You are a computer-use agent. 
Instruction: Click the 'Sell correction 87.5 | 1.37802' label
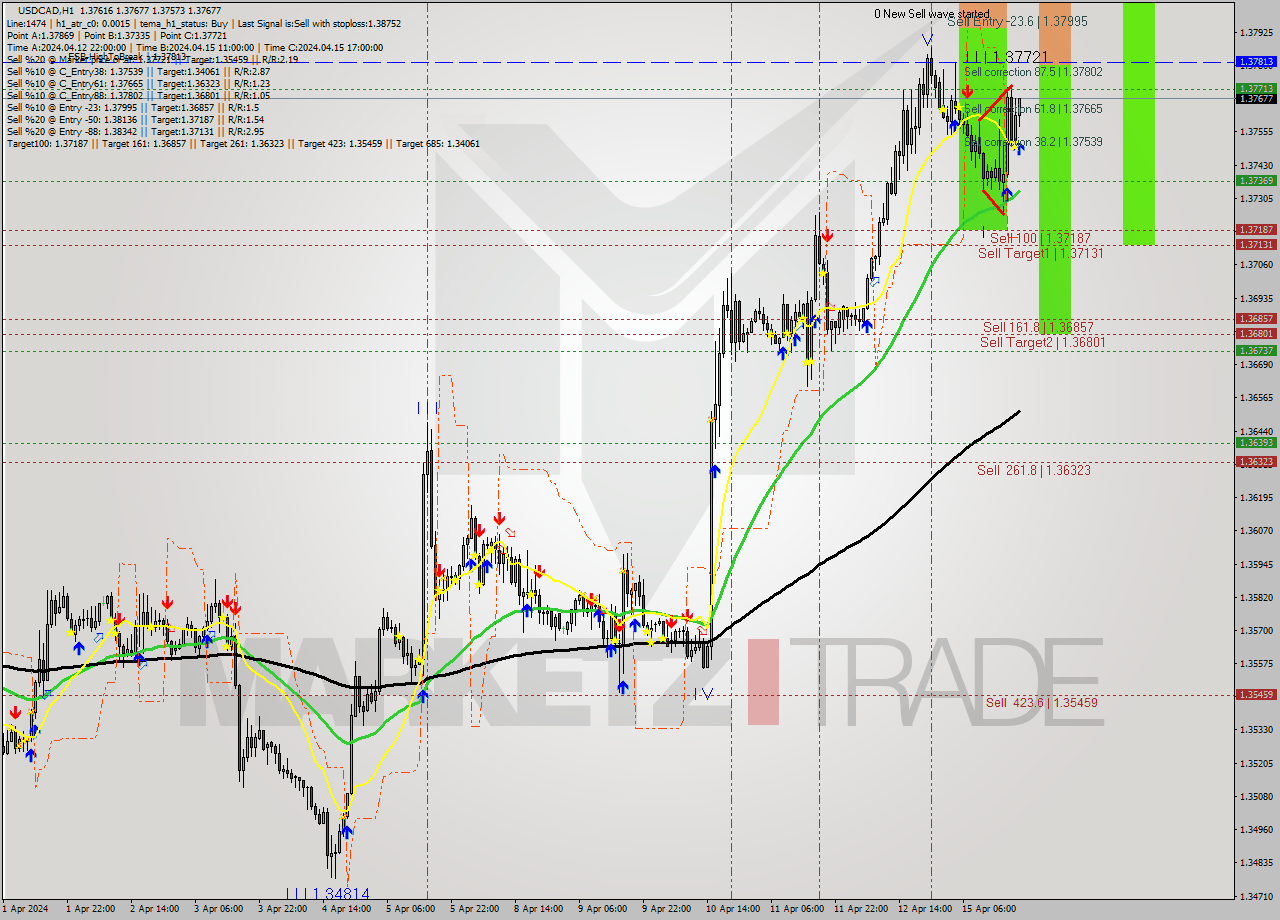coord(1033,73)
